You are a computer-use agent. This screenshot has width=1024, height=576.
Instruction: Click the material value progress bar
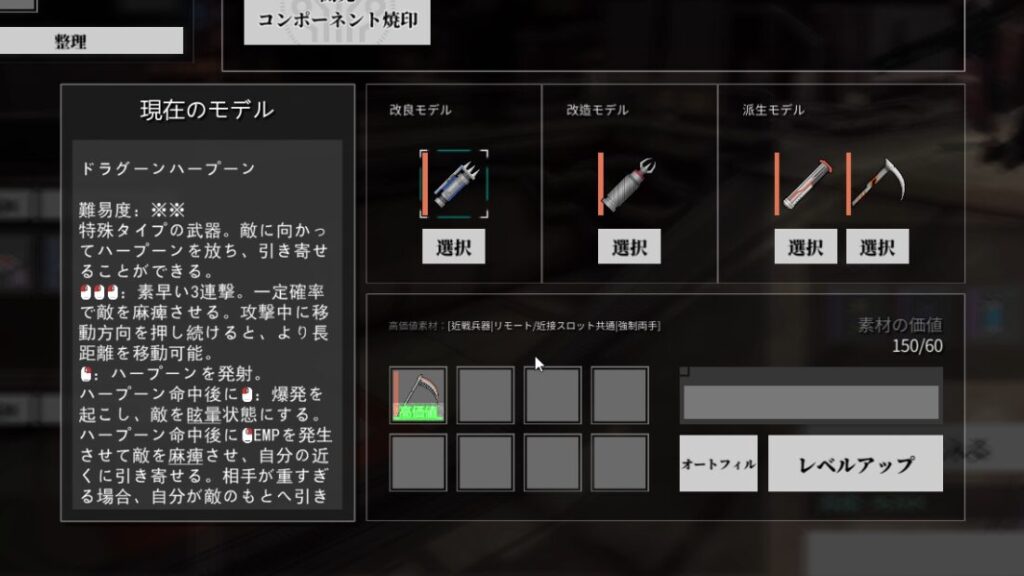click(x=811, y=401)
